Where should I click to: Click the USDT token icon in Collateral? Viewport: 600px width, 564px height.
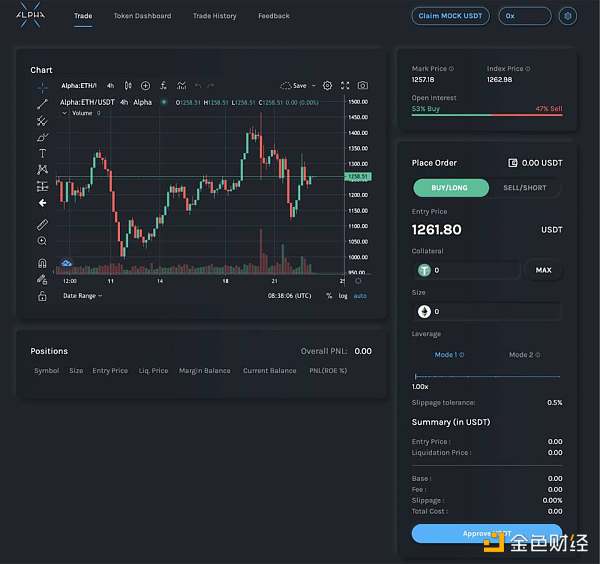[x=424, y=270]
